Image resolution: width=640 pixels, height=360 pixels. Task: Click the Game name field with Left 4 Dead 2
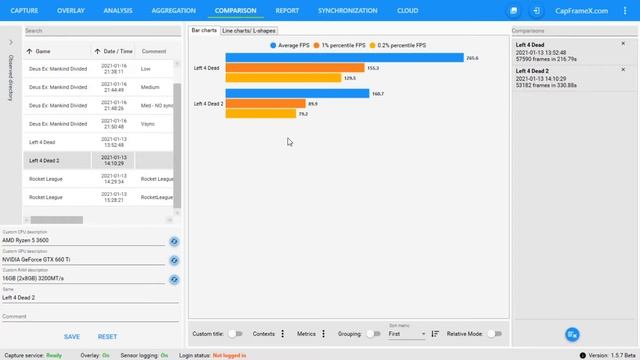click(x=90, y=298)
